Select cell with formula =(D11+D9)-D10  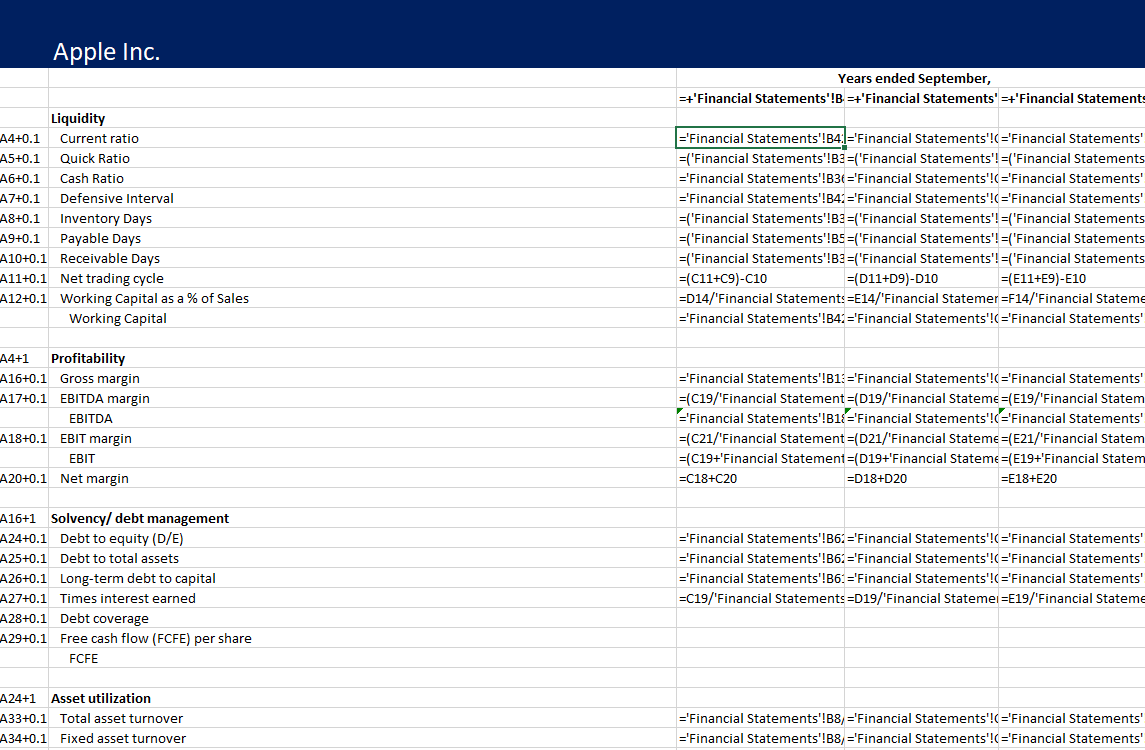(x=922, y=278)
